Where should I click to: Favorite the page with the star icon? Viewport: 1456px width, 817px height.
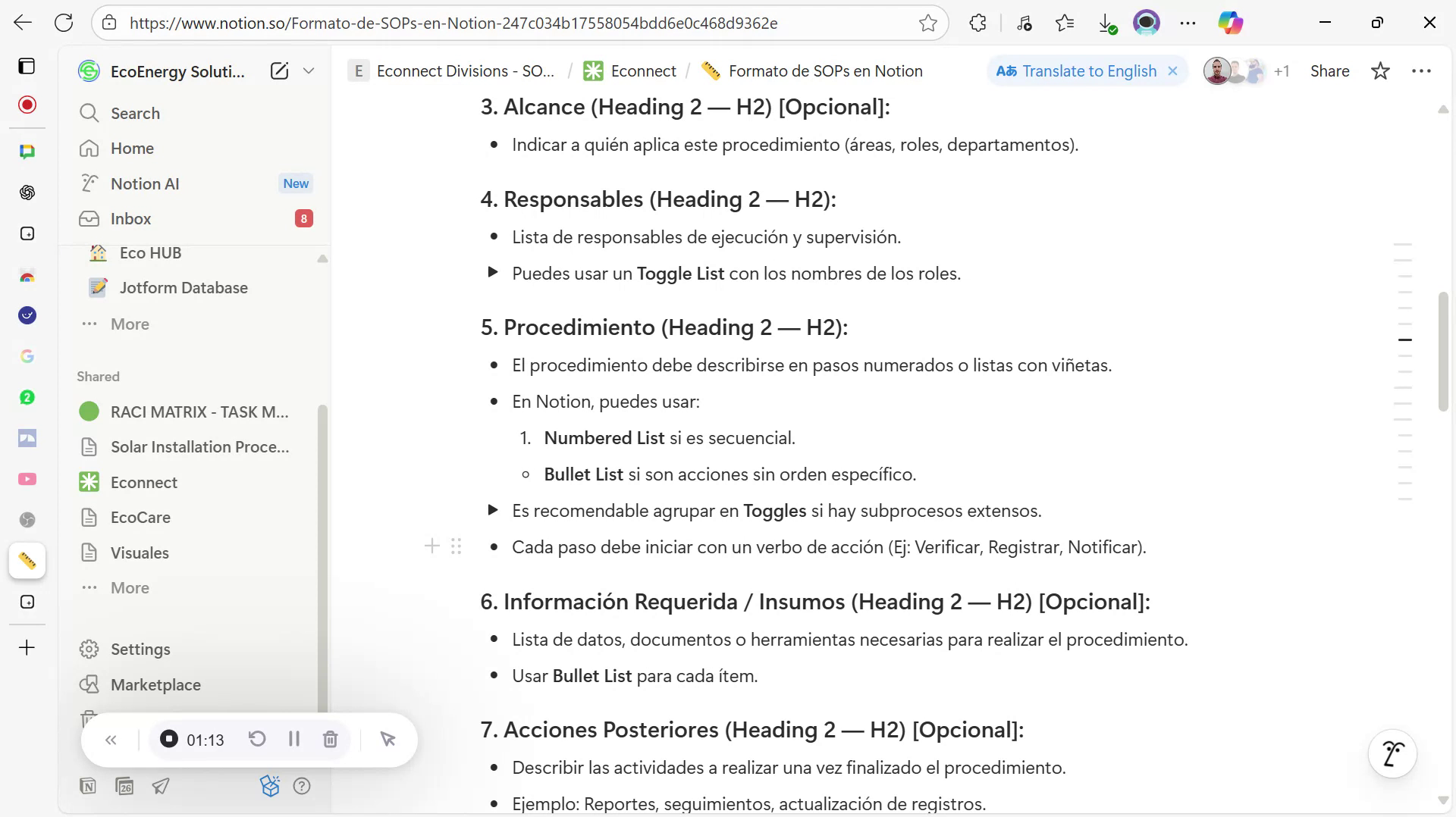pos(1380,70)
